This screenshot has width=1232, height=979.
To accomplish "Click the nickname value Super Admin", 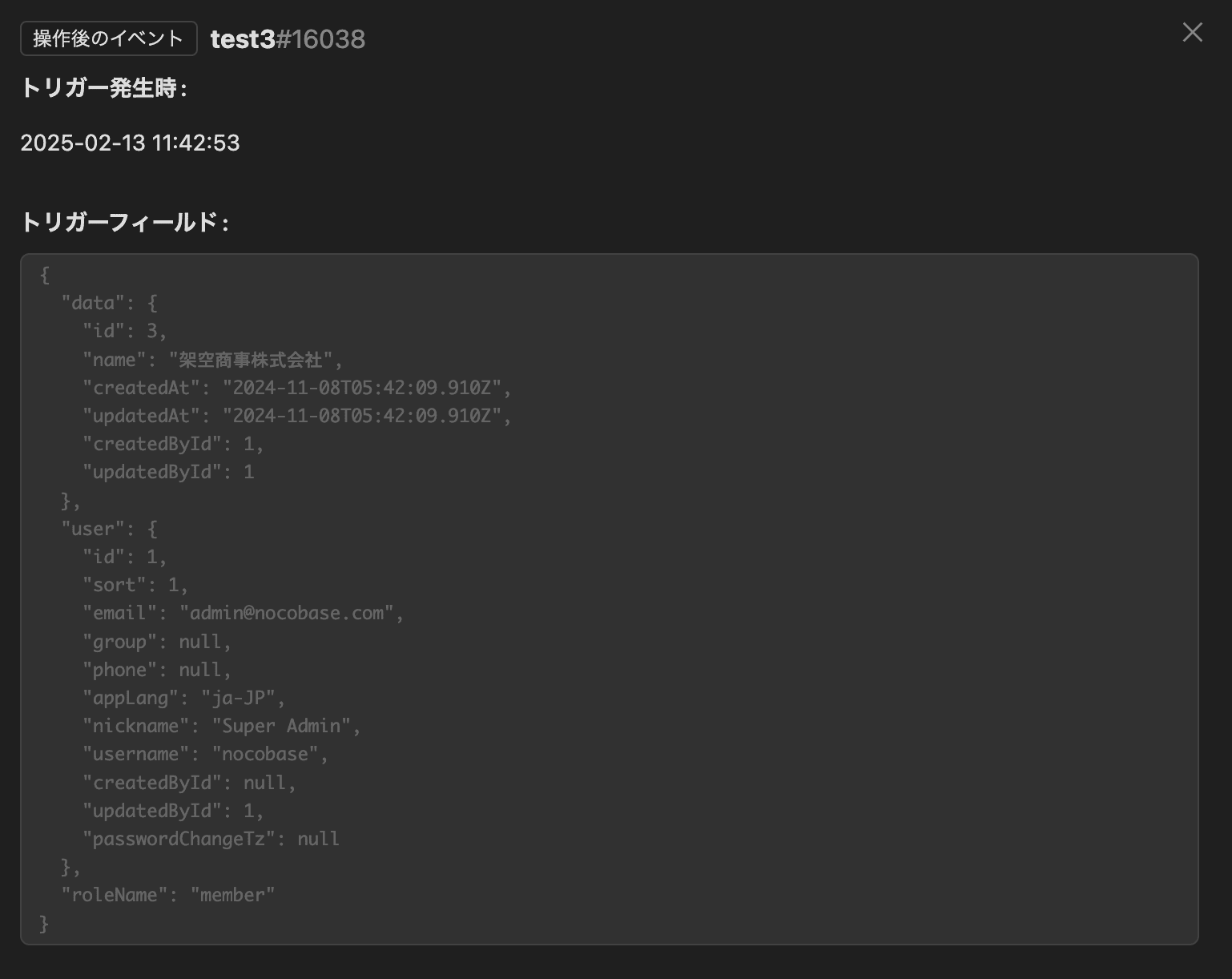I will point(281,726).
